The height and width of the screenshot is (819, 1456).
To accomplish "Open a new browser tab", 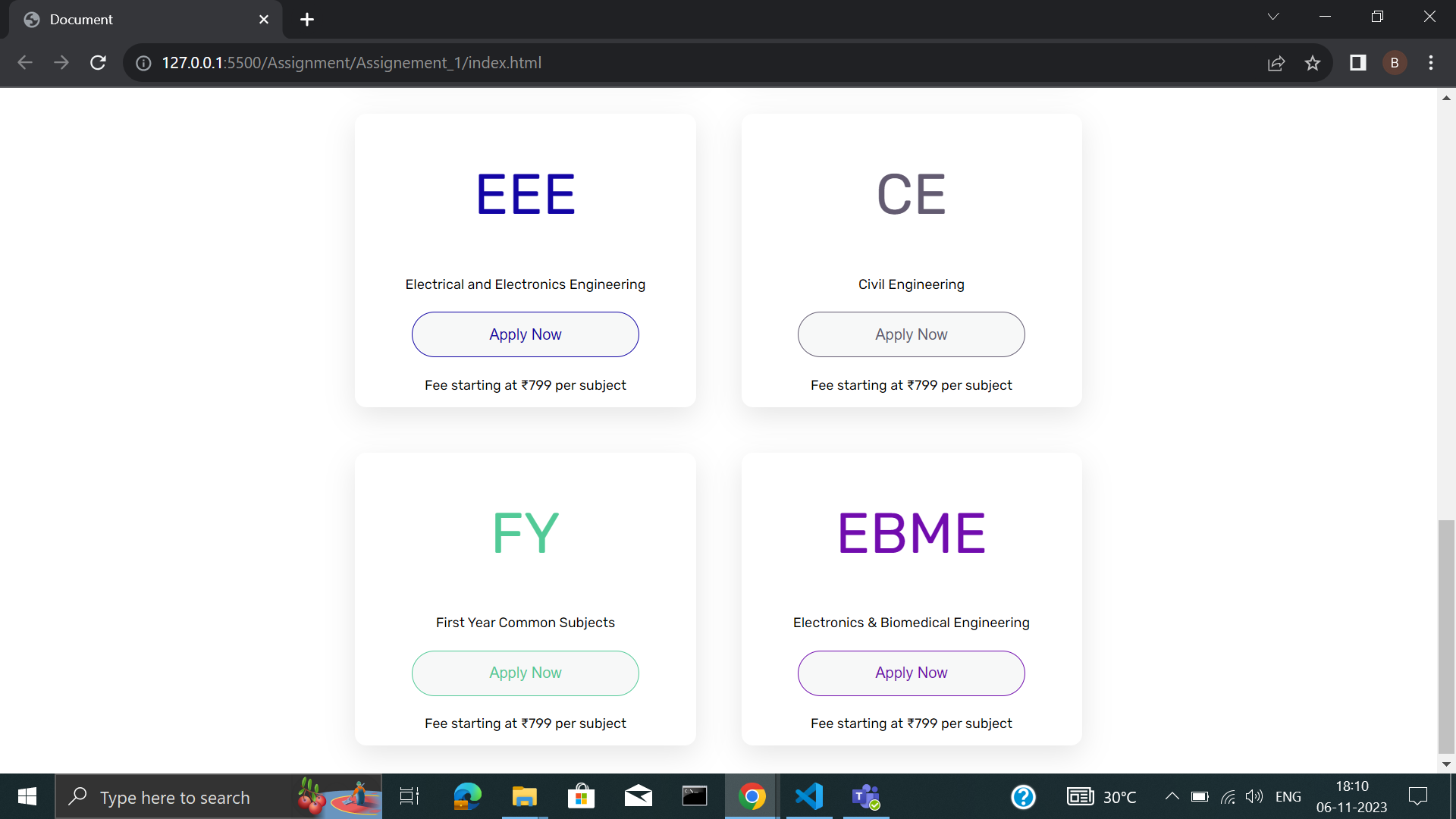I will [307, 20].
